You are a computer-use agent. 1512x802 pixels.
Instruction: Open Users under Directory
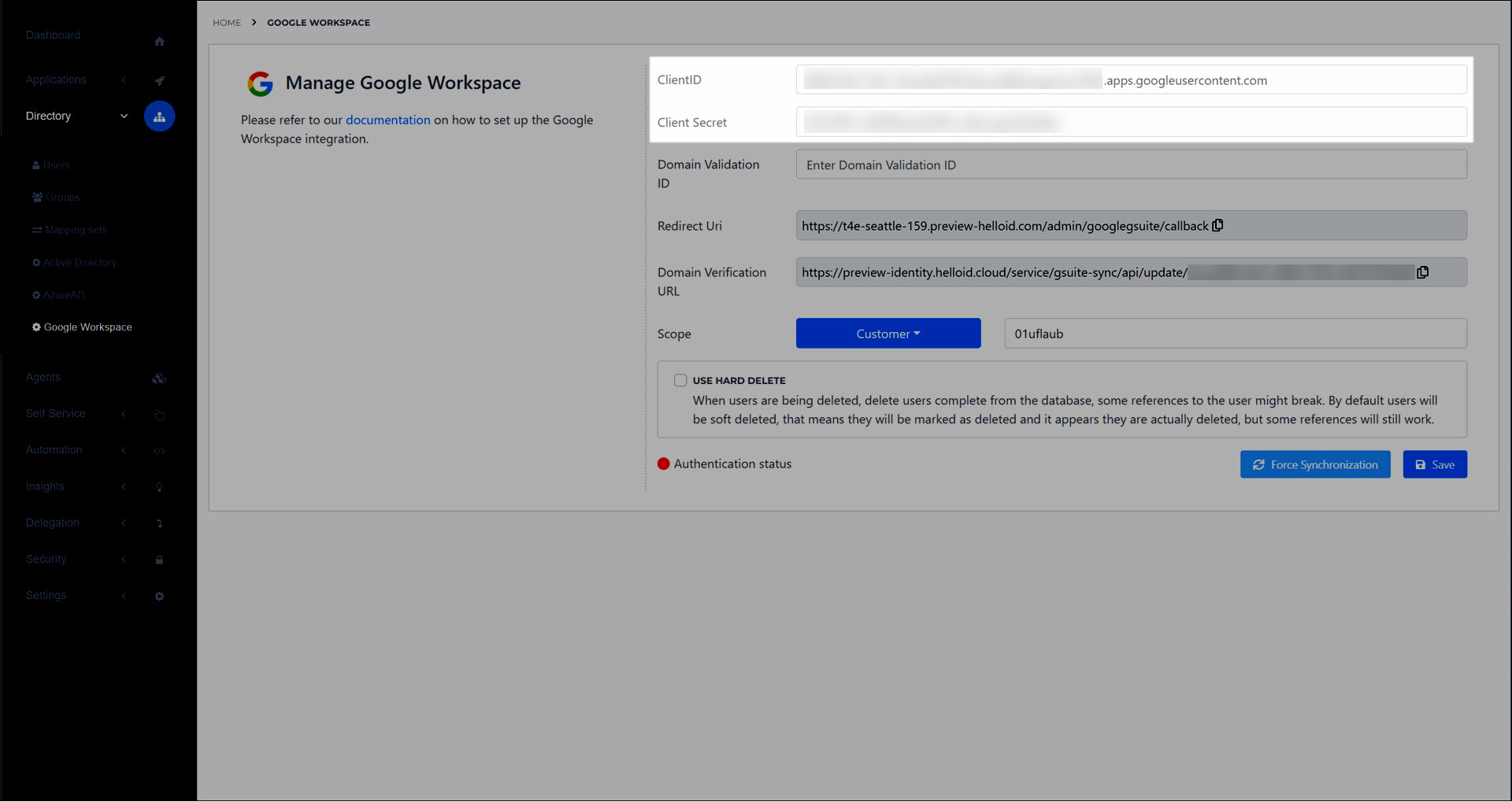pyautogui.click(x=51, y=165)
